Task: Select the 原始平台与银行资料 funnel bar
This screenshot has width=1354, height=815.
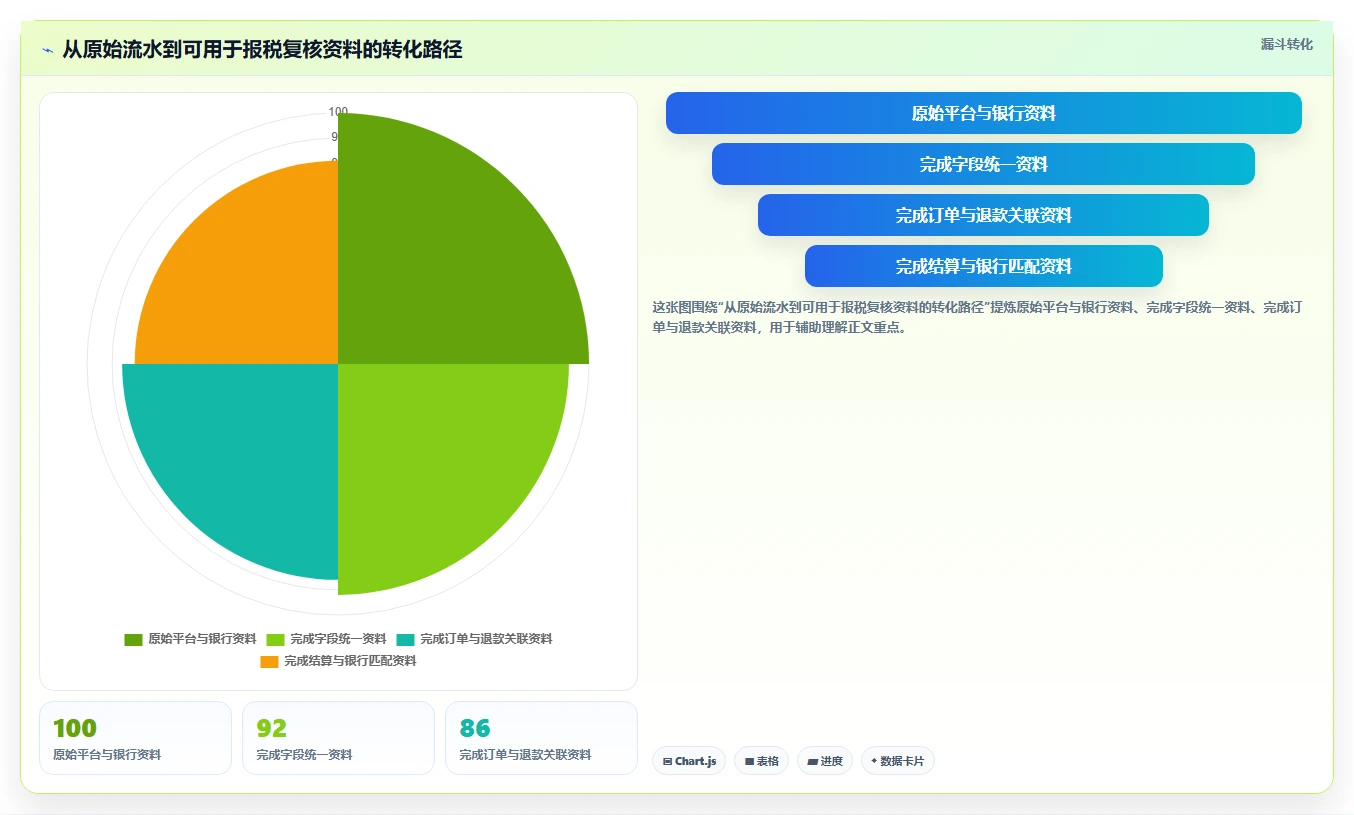Action: [x=984, y=113]
